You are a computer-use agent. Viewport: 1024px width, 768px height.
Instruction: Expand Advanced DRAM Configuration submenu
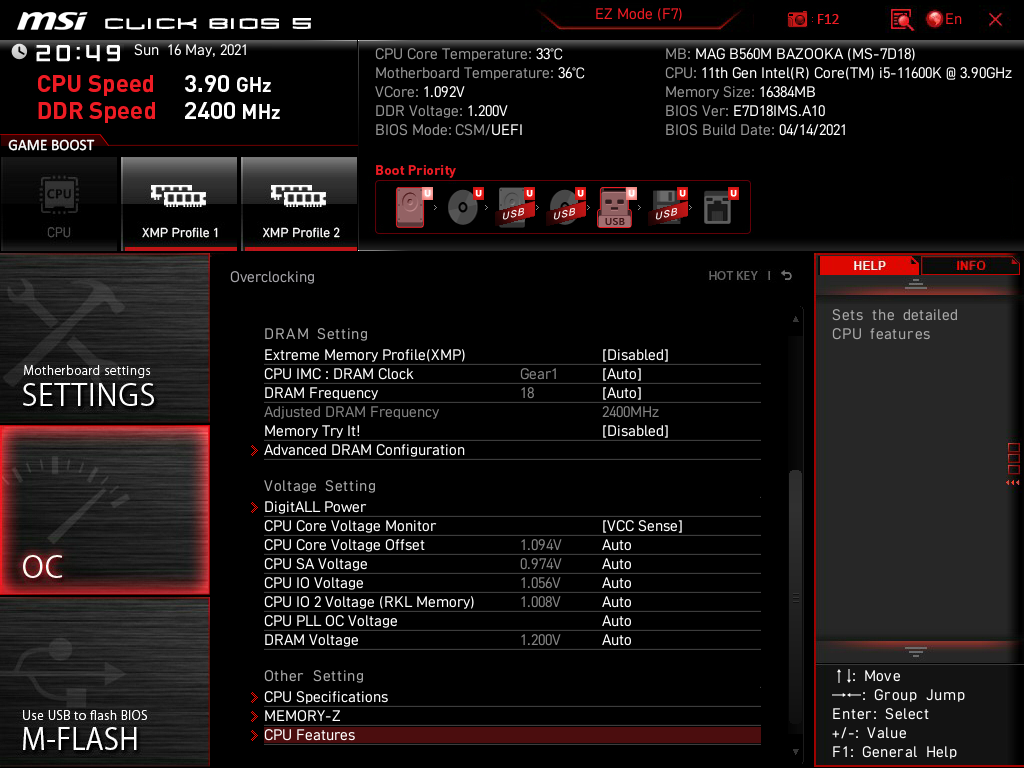click(x=364, y=450)
